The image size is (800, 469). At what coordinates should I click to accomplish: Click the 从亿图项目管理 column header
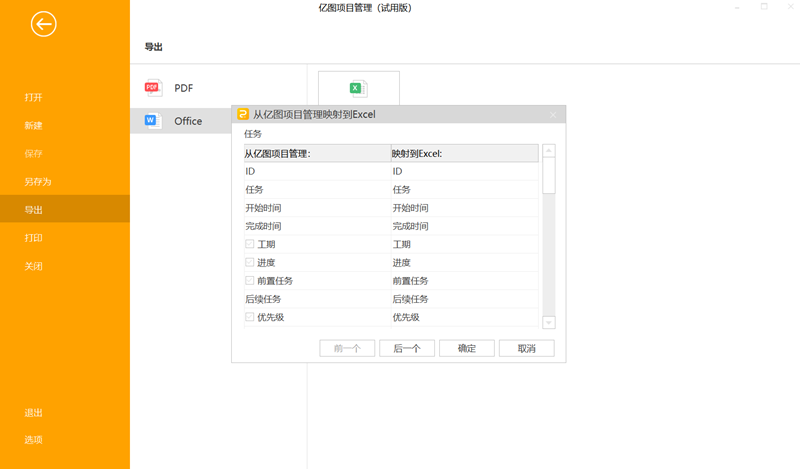[x=317, y=154]
